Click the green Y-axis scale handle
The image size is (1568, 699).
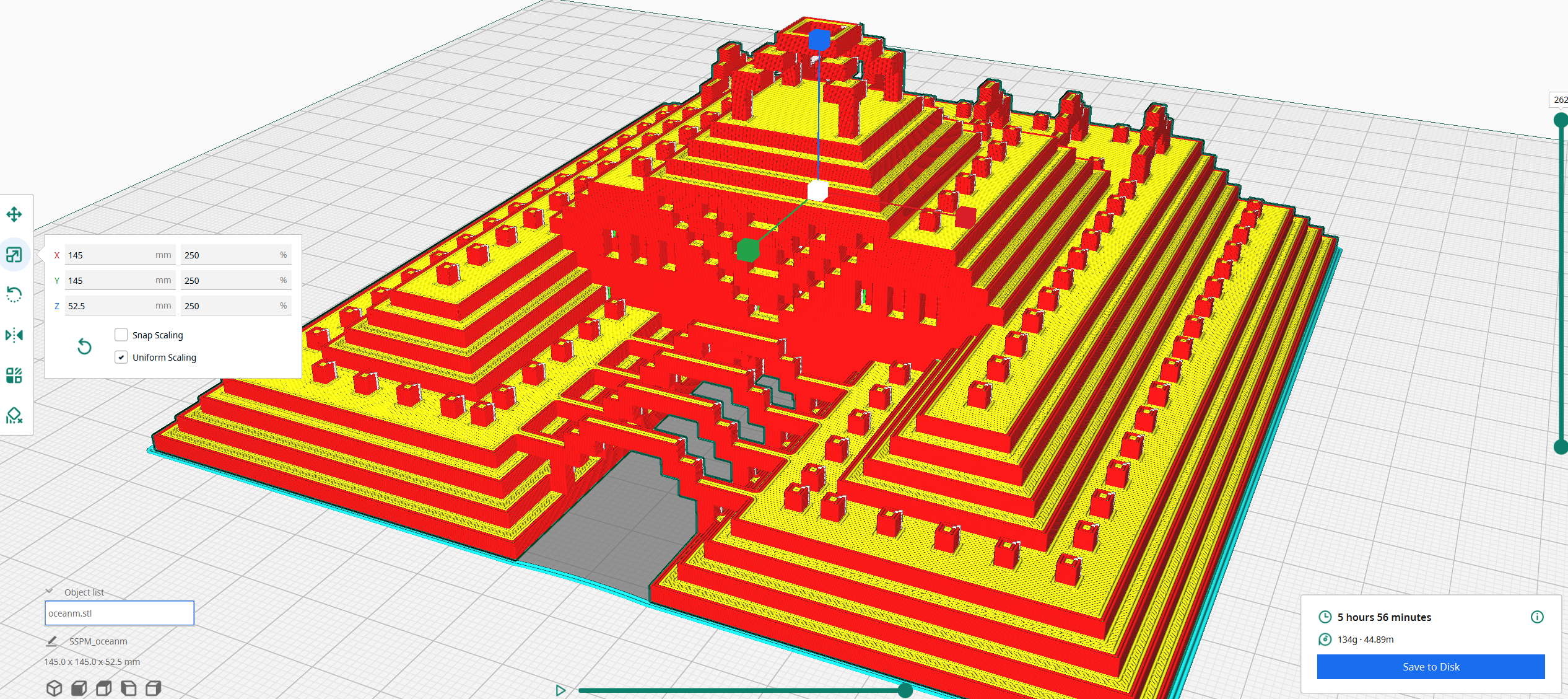click(748, 250)
